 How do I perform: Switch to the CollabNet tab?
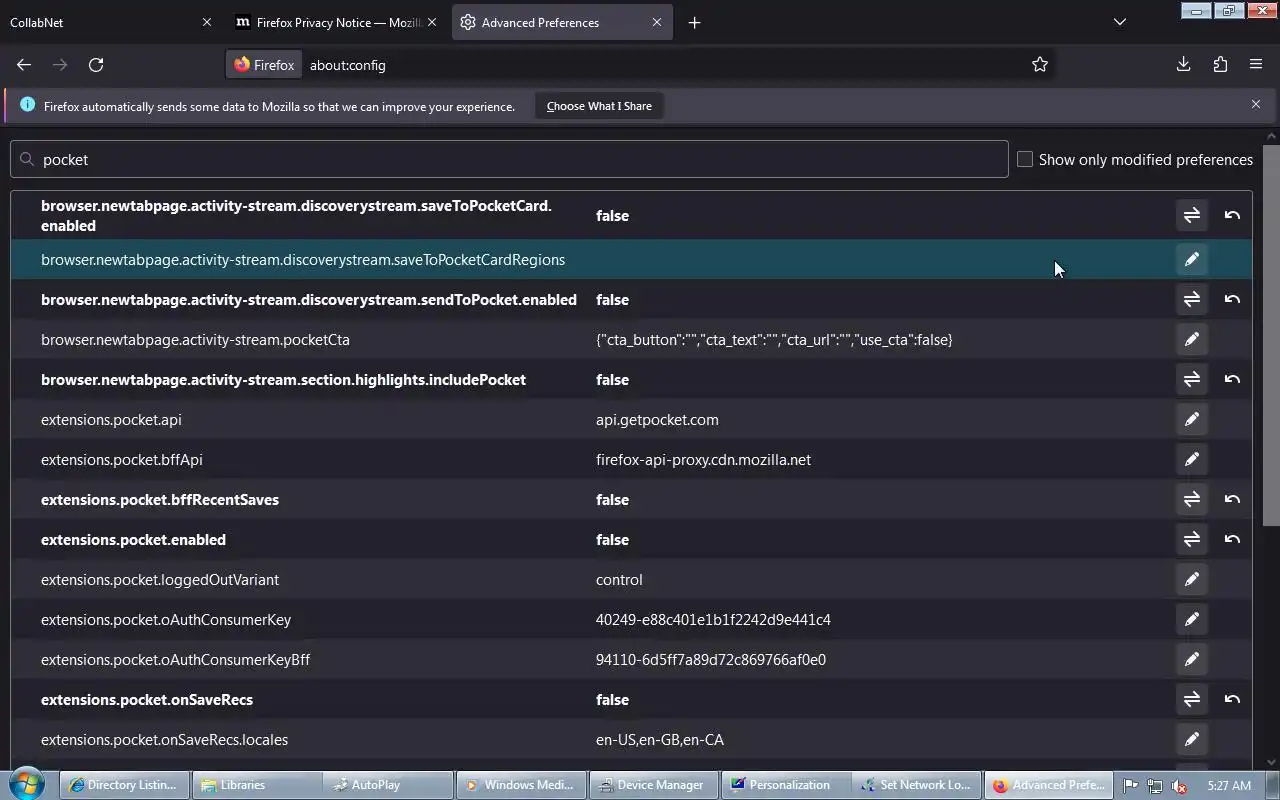tap(110, 22)
